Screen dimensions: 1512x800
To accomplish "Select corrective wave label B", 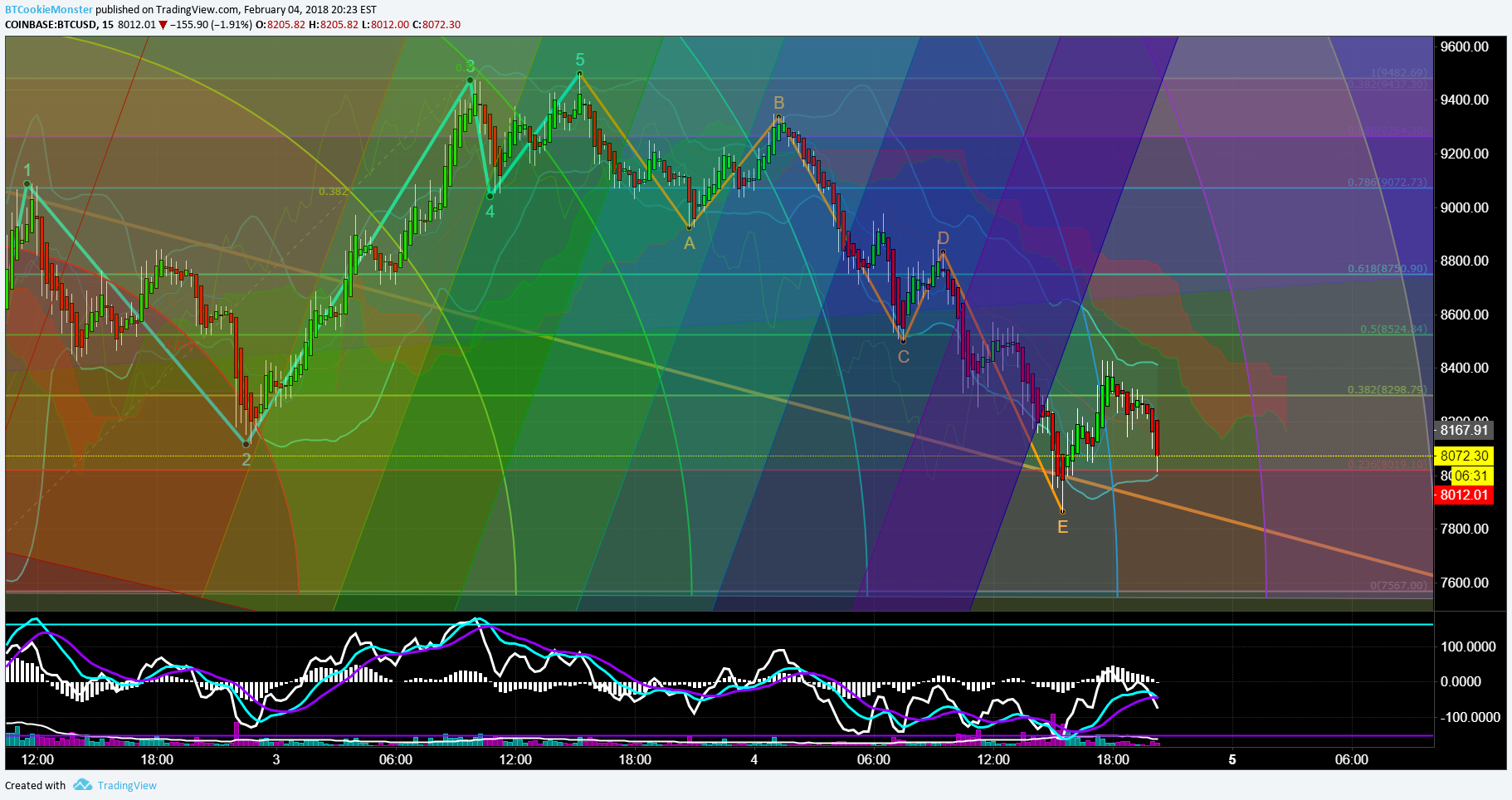I will click(x=778, y=103).
